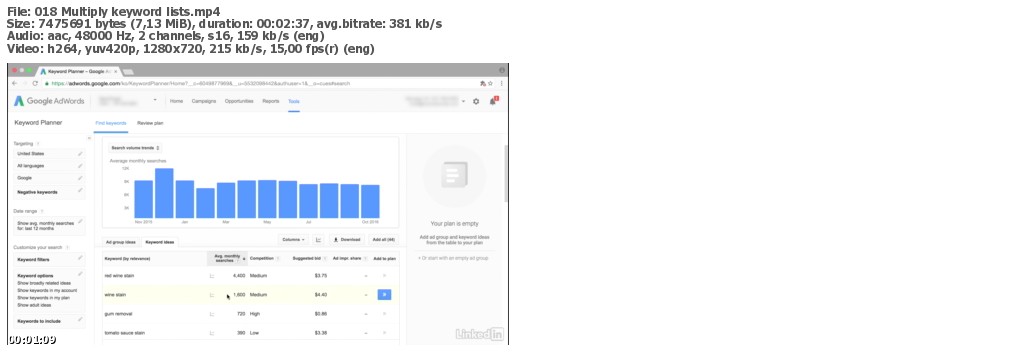Add gum removal to plan arrow
This screenshot has height=363, width=1024.
point(384,314)
